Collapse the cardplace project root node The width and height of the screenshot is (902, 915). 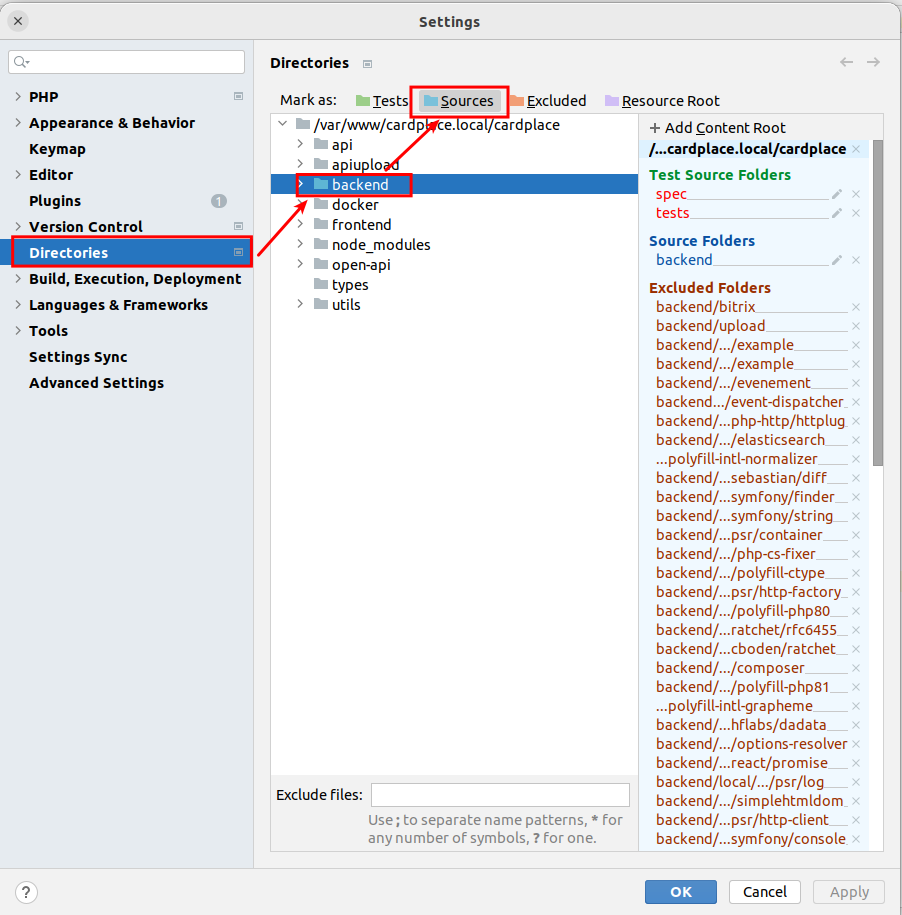282,124
